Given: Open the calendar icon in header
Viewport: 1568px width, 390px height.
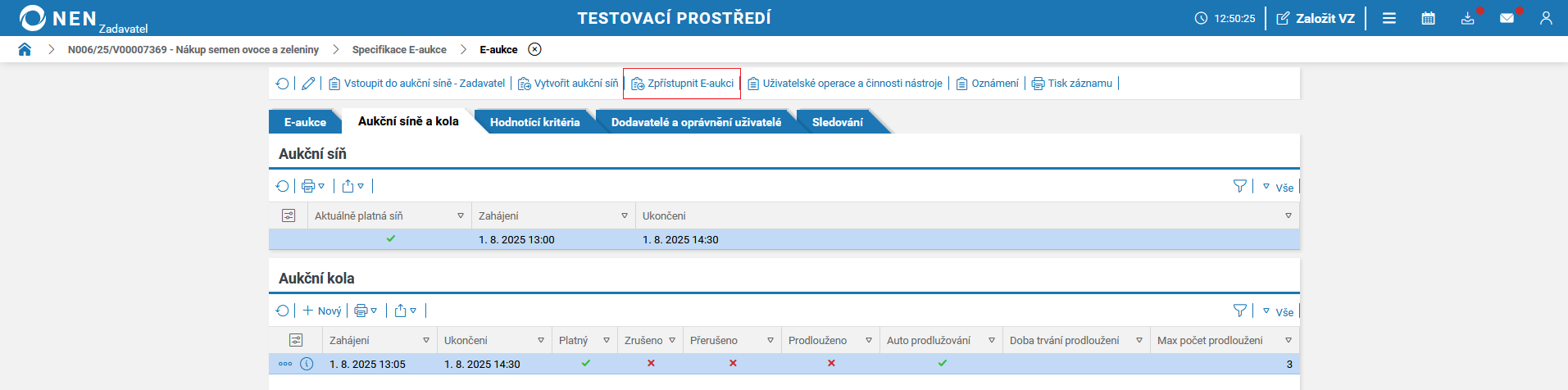Looking at the screenshot, I should click(1429, 18).
